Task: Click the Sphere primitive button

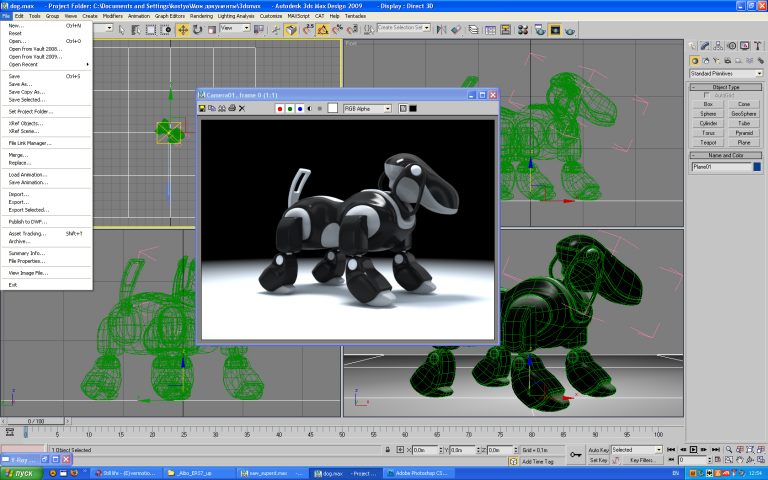Action: pyautogui.click(x=708, y=114)
